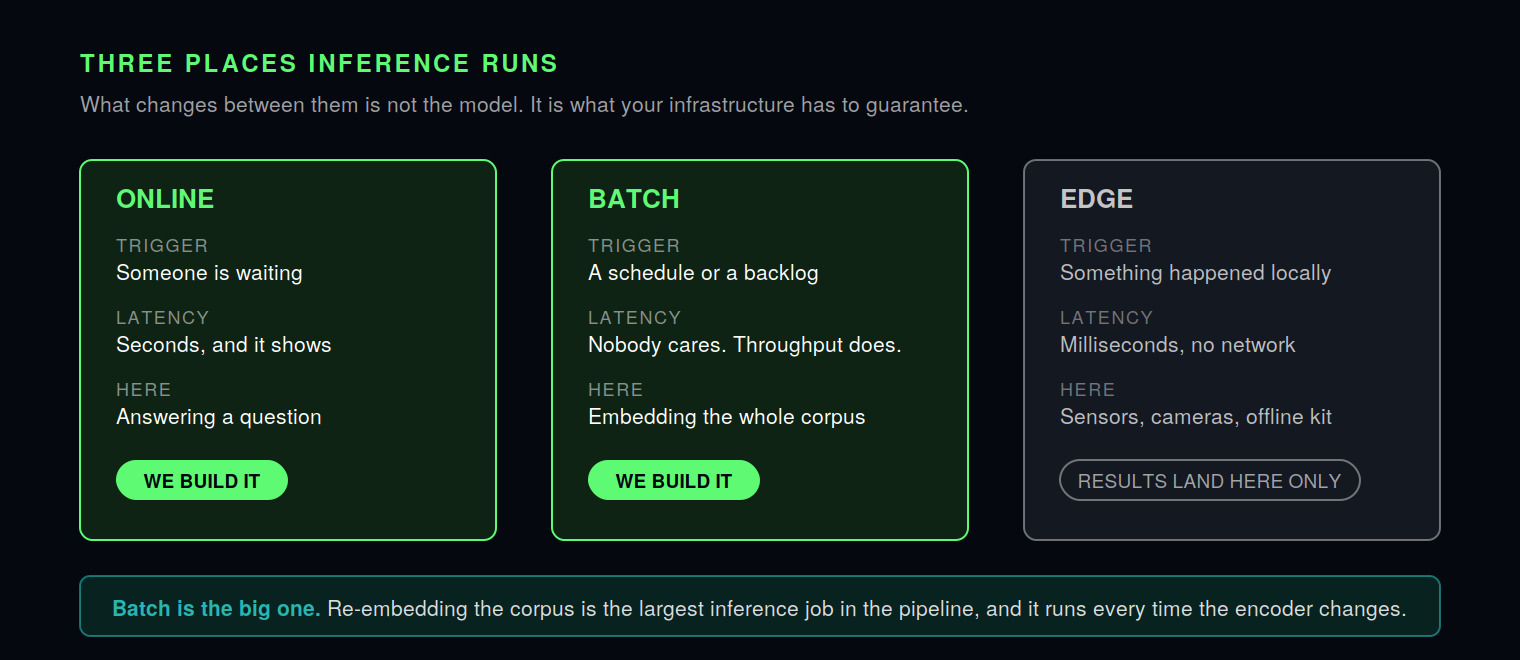Click the HERE label in ONLINE card
This screenshot has width=1520, height=660.
click(144, 390)
